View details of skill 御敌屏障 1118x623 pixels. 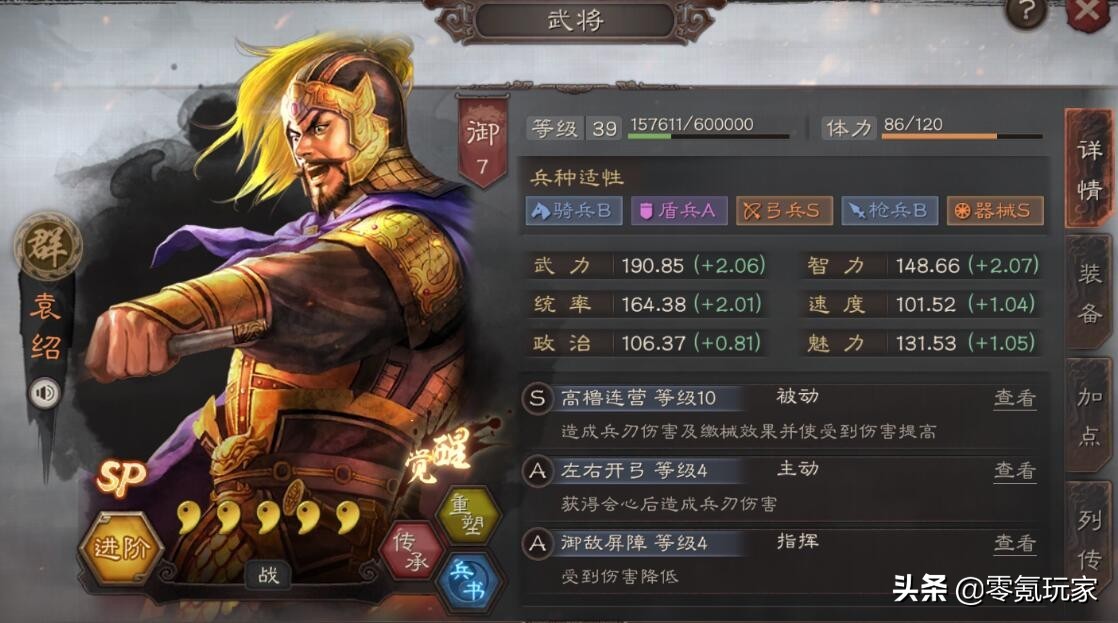[x=1015, y=543]
